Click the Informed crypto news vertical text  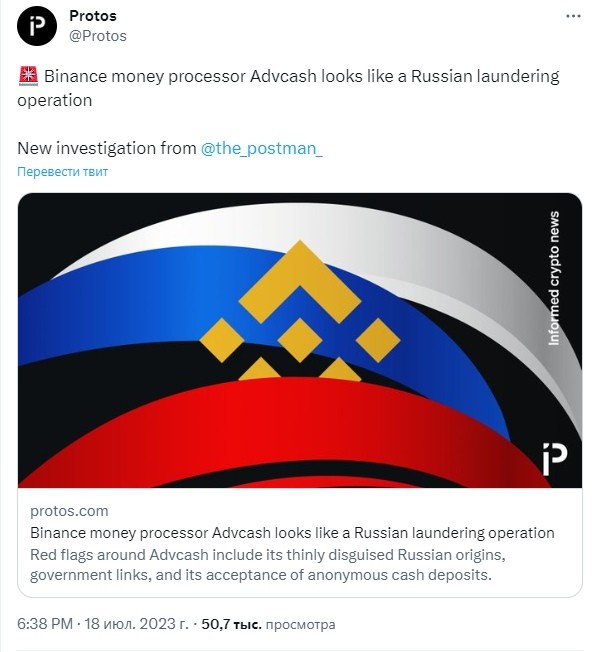554,278
